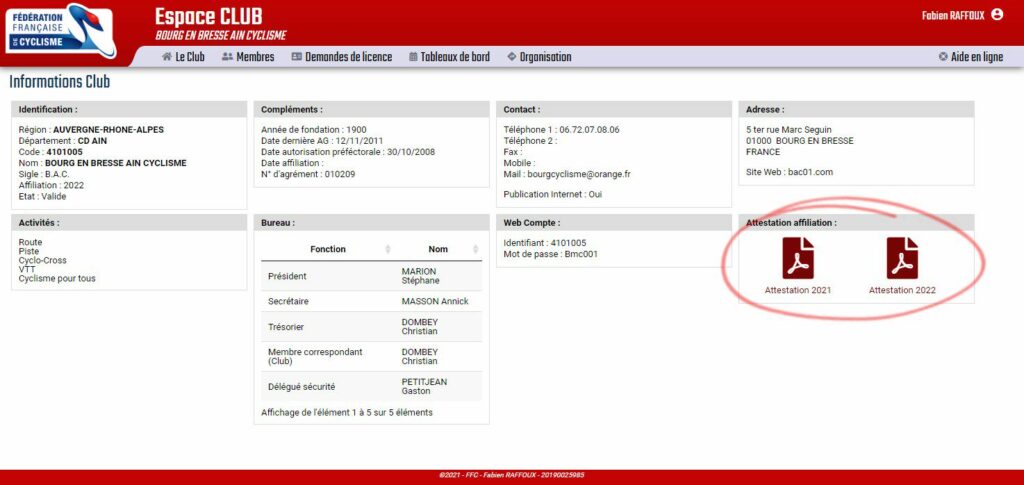Viewport: 1024px width, 485px height.
Task: Click the user profile icon beside Fabien RAFFOUX
Action: pos(996,15)
